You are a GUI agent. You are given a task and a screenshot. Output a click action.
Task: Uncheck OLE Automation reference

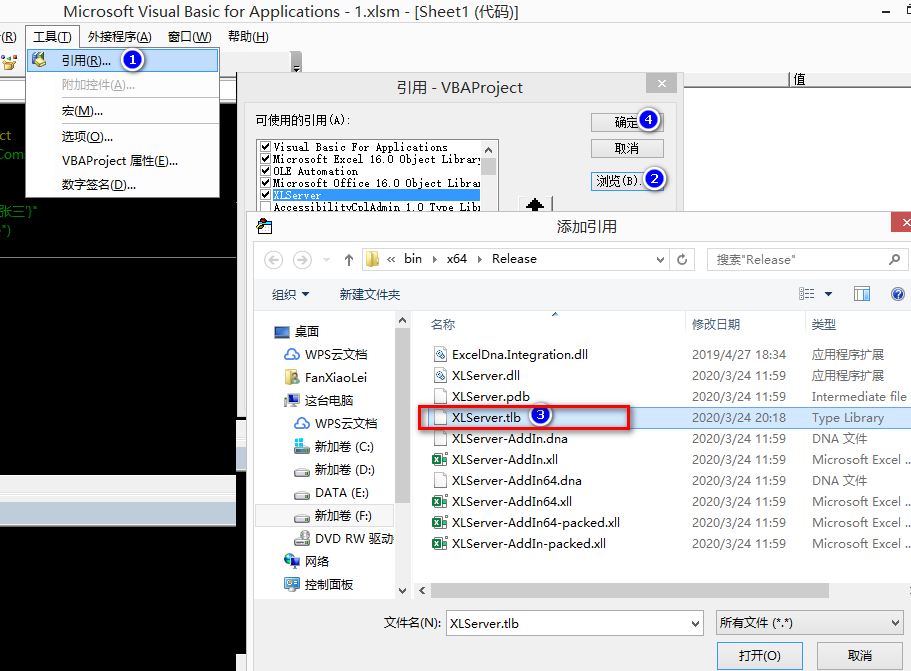[x=266, y=171]
